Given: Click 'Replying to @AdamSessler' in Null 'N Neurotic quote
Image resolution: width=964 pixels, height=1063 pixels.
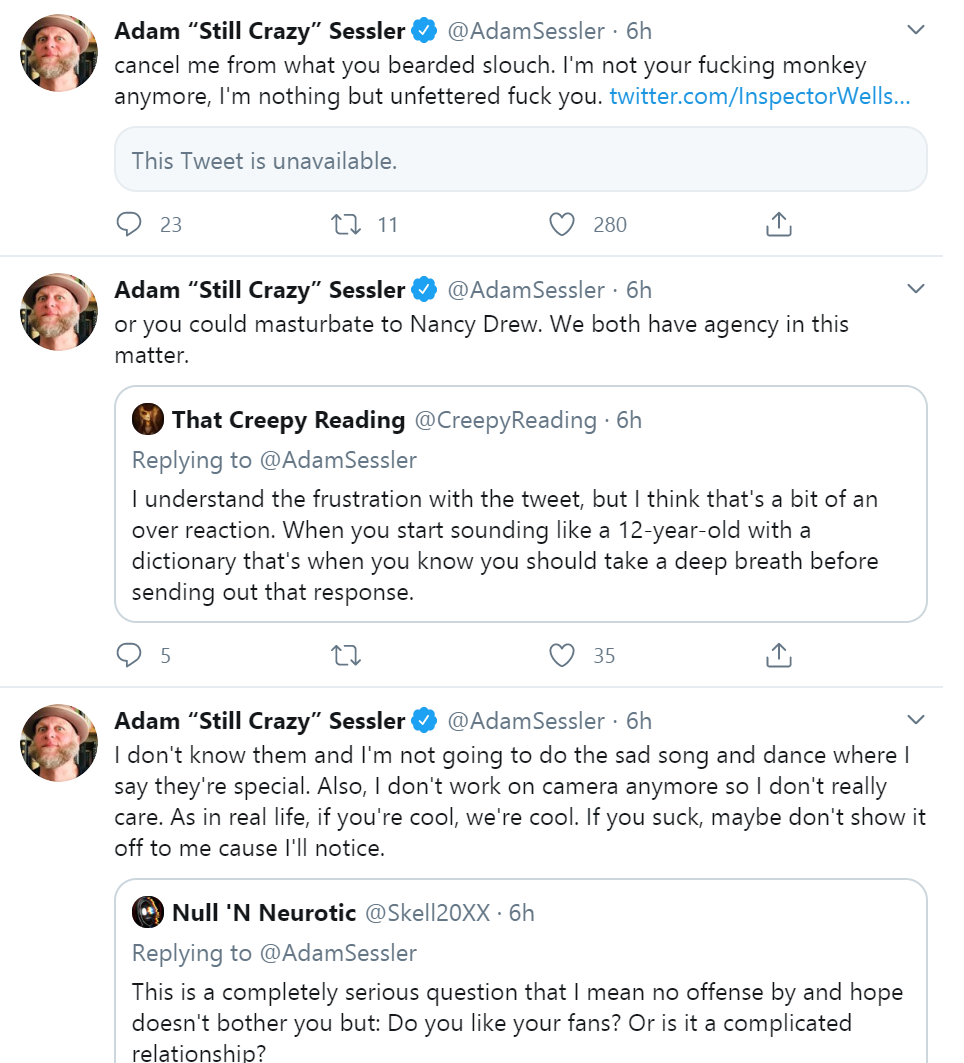Looking at the screenshot, I should (x=274, y=953).
